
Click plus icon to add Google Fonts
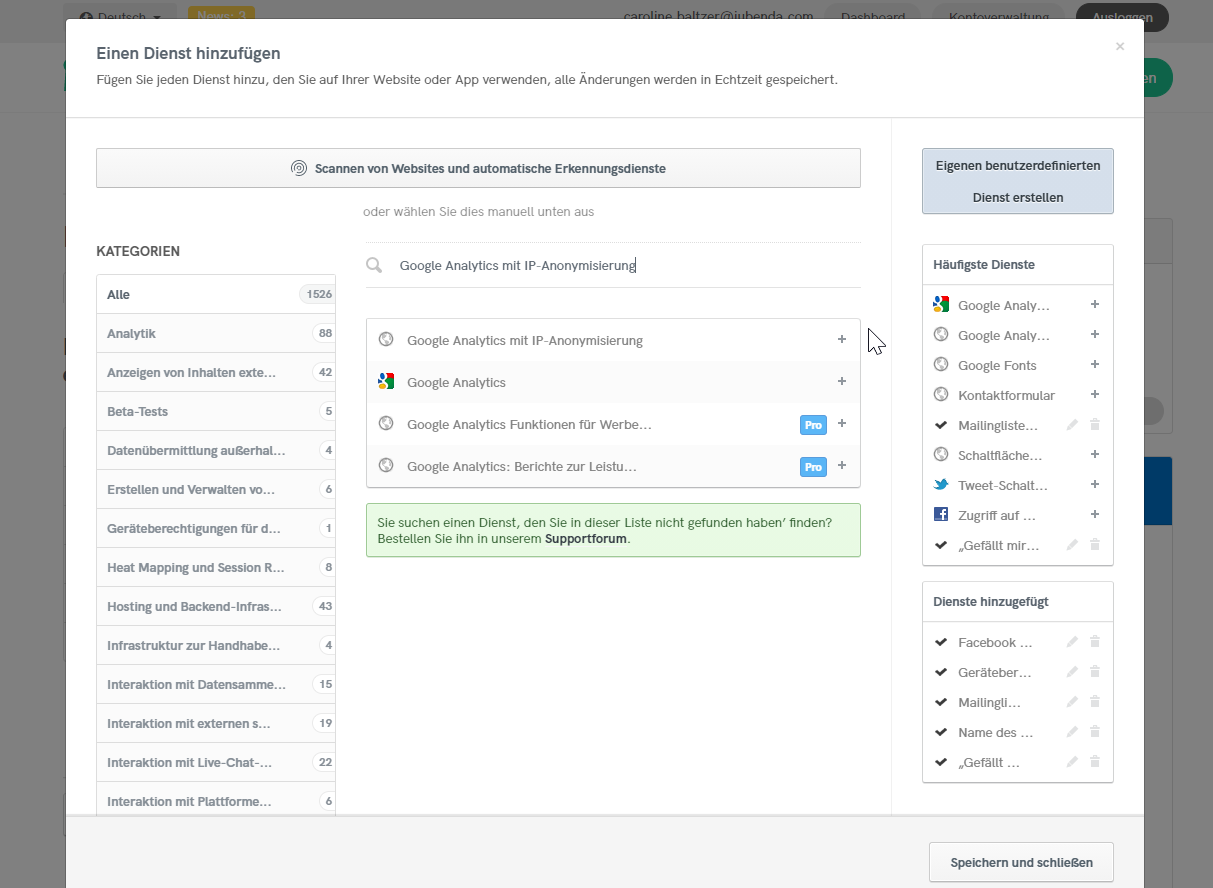(1095, 365)
